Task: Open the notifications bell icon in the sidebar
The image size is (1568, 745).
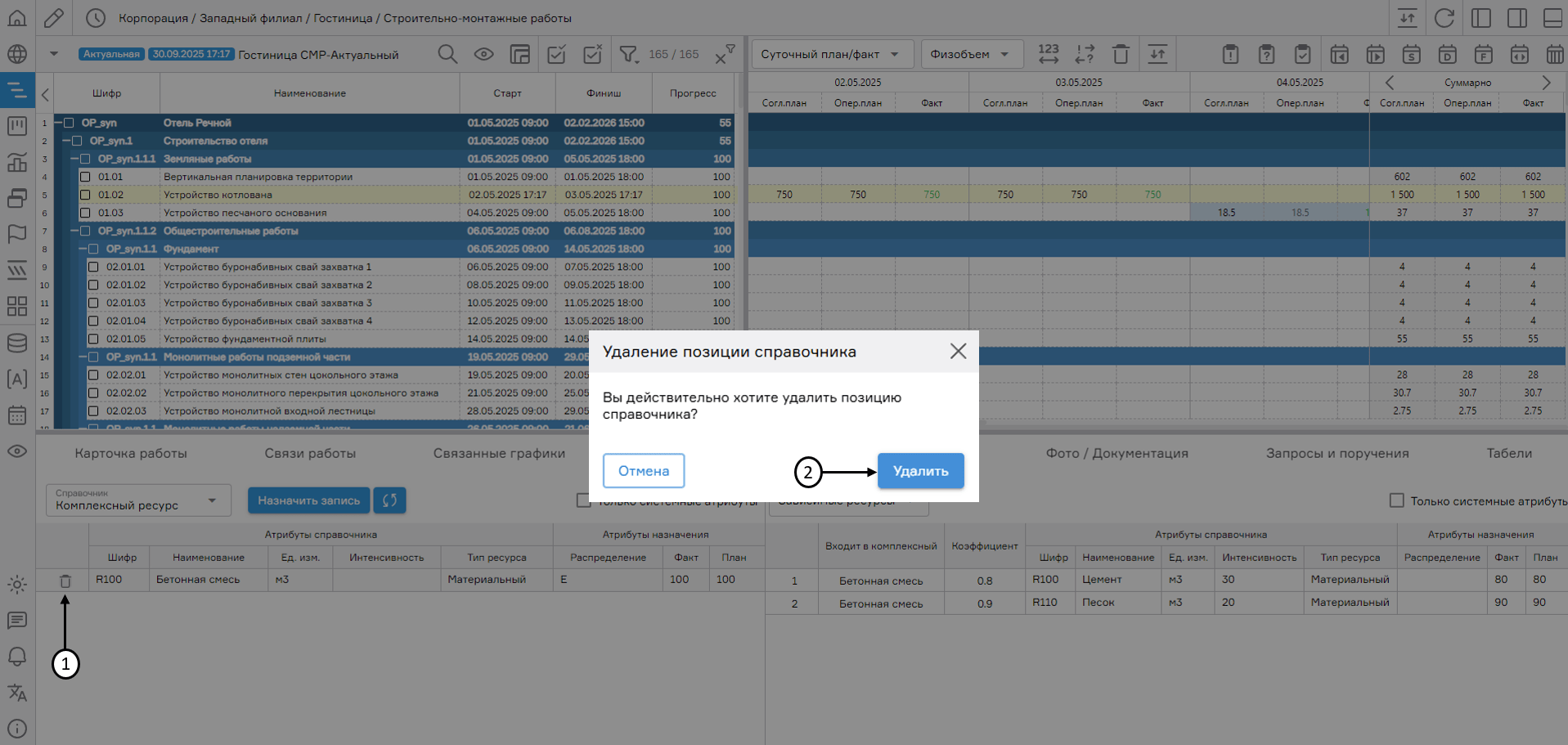Action: [x=17, y=657]
